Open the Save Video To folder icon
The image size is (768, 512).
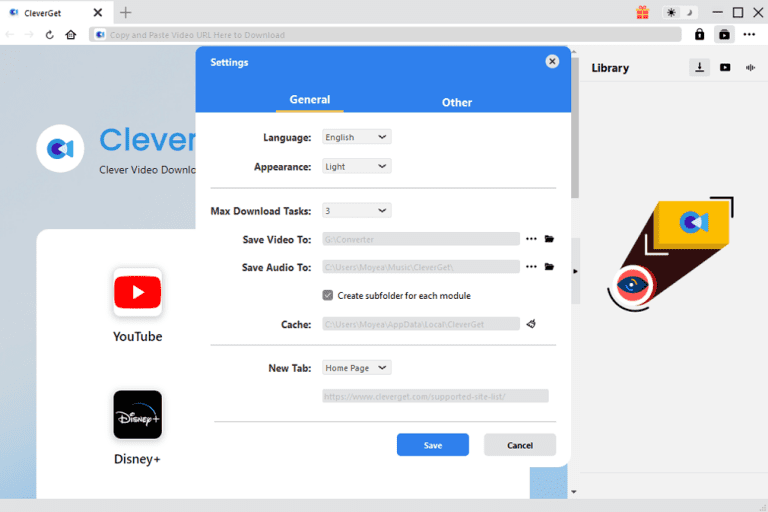(549, 239)
